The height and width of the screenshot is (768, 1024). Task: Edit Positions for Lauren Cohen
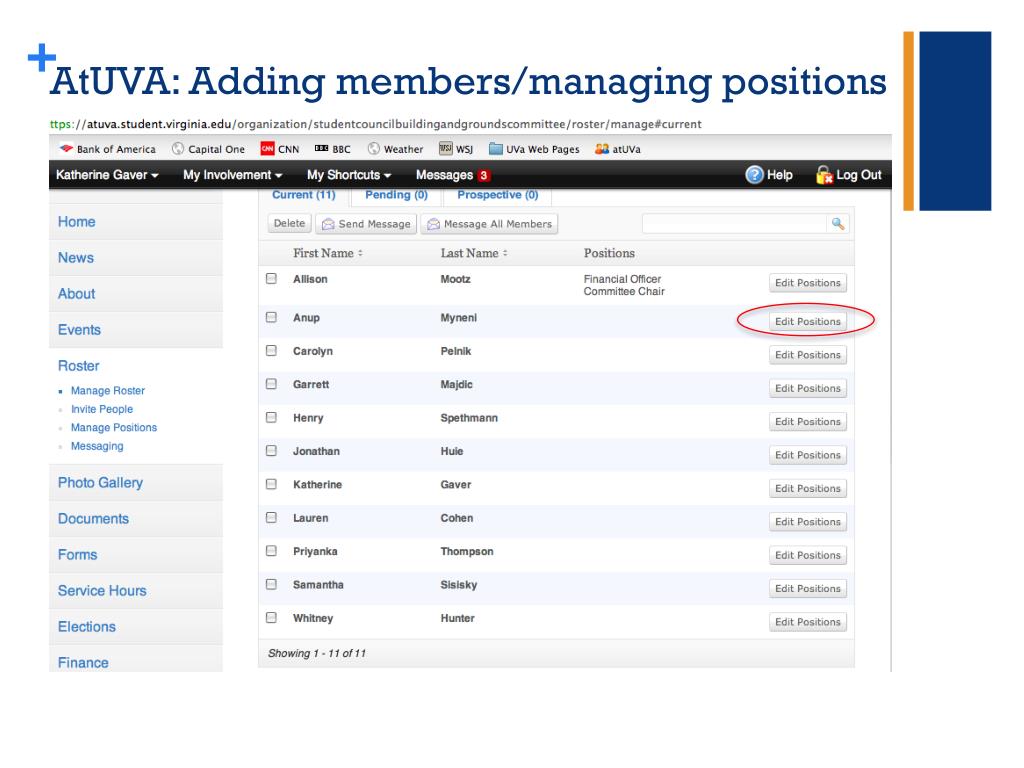pos(808,521)
